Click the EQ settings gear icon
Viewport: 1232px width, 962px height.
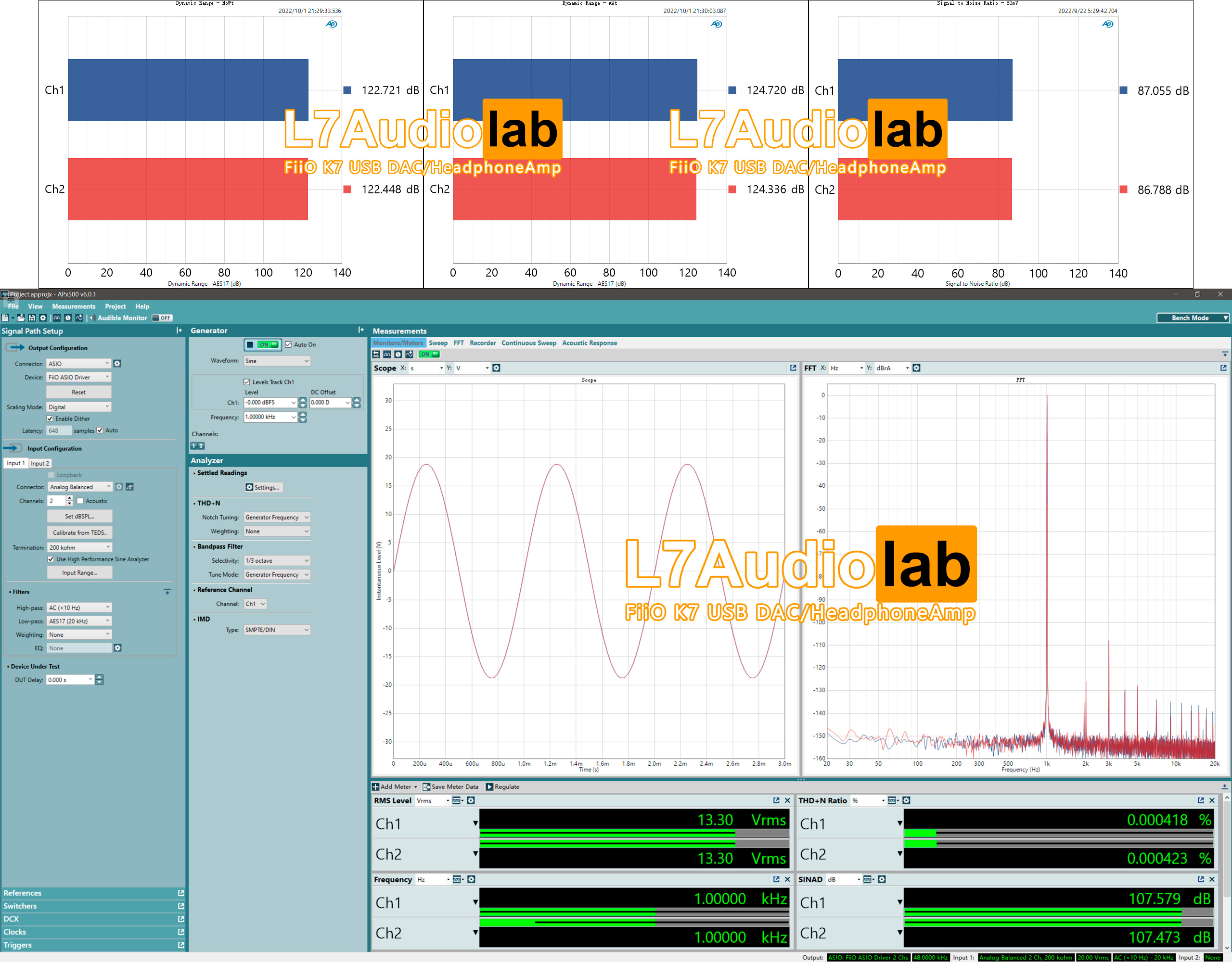click(x=117, y=648)
